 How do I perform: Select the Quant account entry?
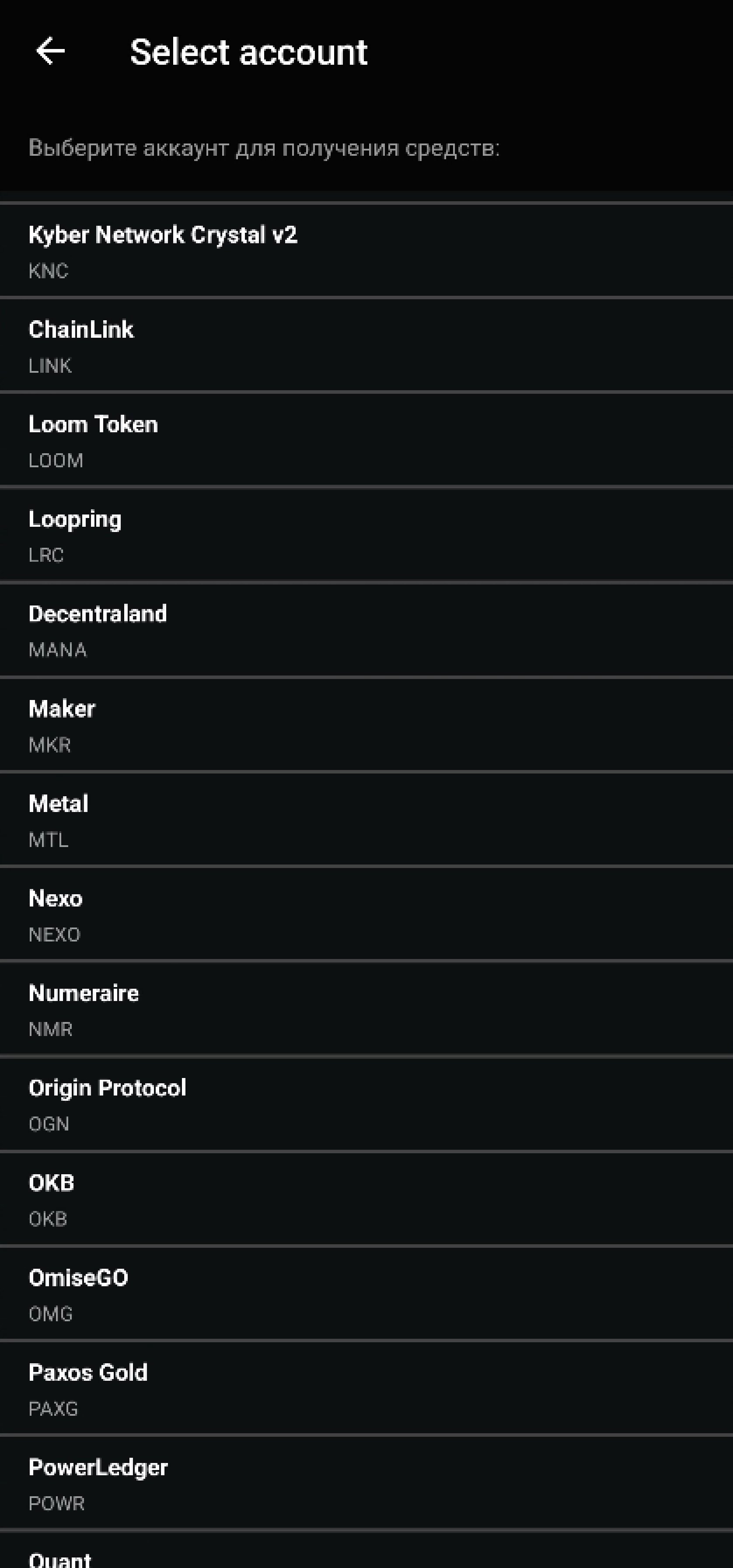pyautogui.click(x=366, y=1550)
